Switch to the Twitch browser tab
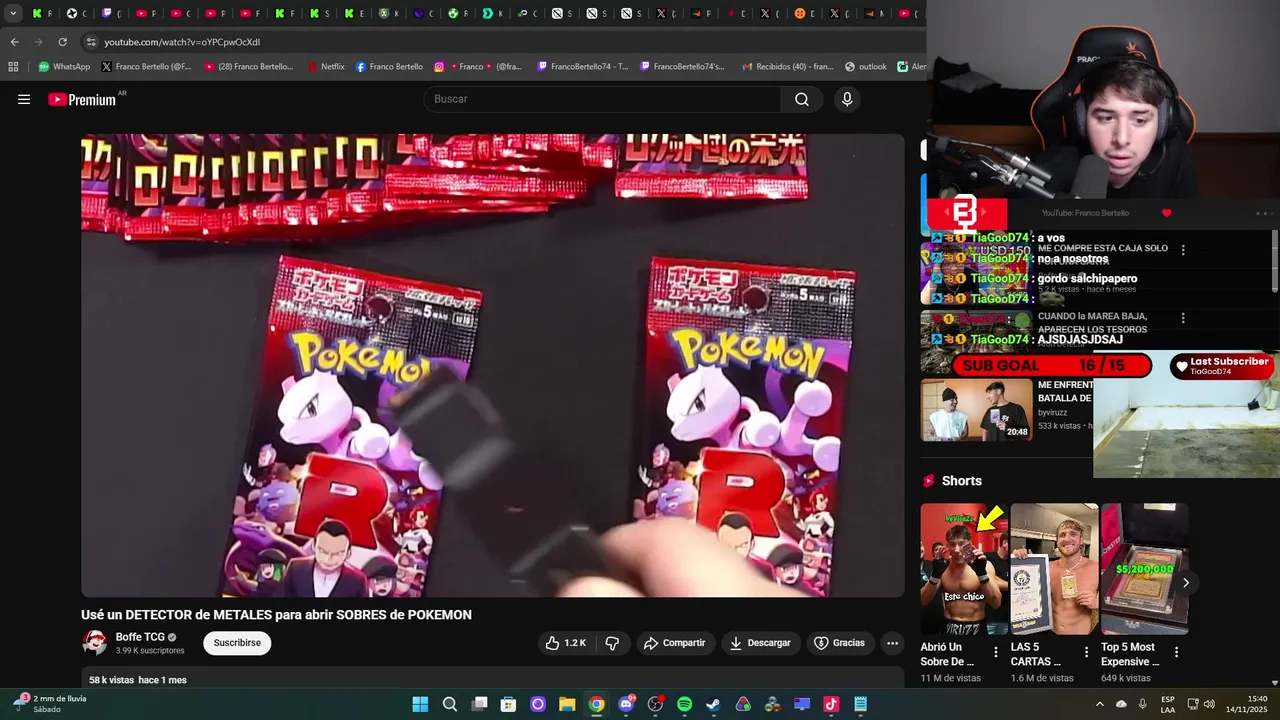This screenshot has height=720, width=1280. (x=111, y=14)
